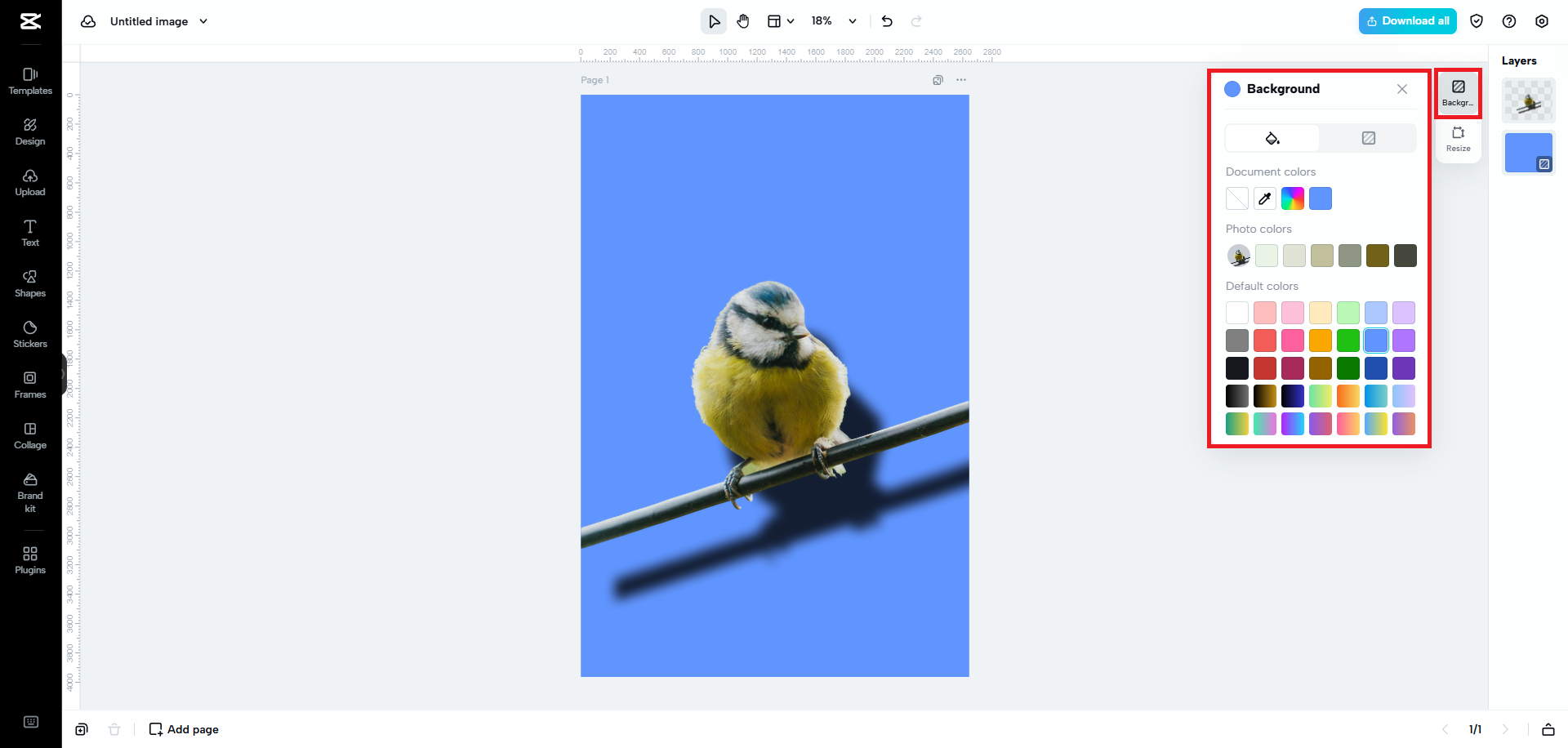Image resolution: width=1568 pixels, height=748 pixels.
Task: Close the Background panel
Action: [1402, 89]
